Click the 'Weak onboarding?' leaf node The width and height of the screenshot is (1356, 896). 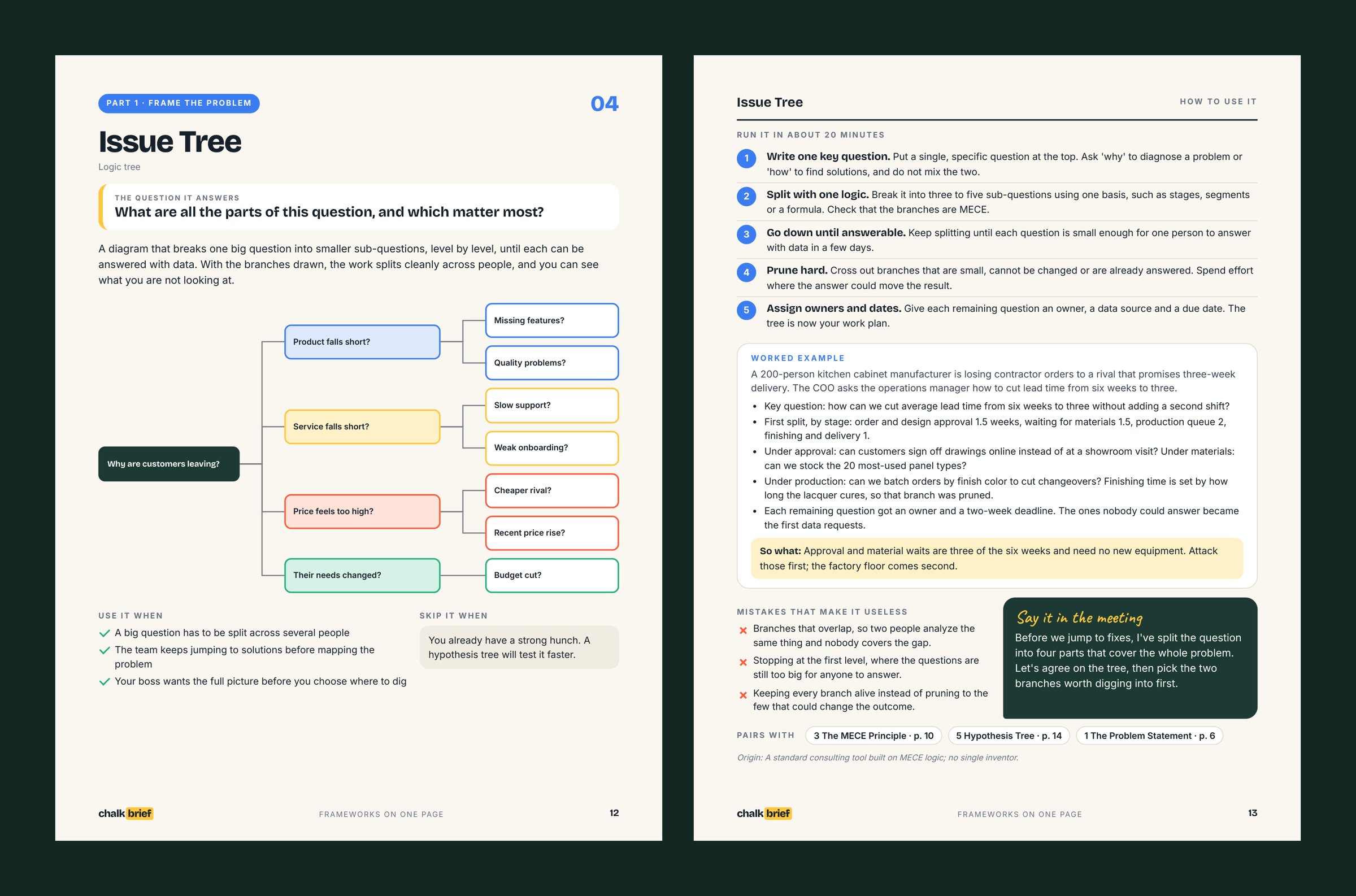point(552,448)
